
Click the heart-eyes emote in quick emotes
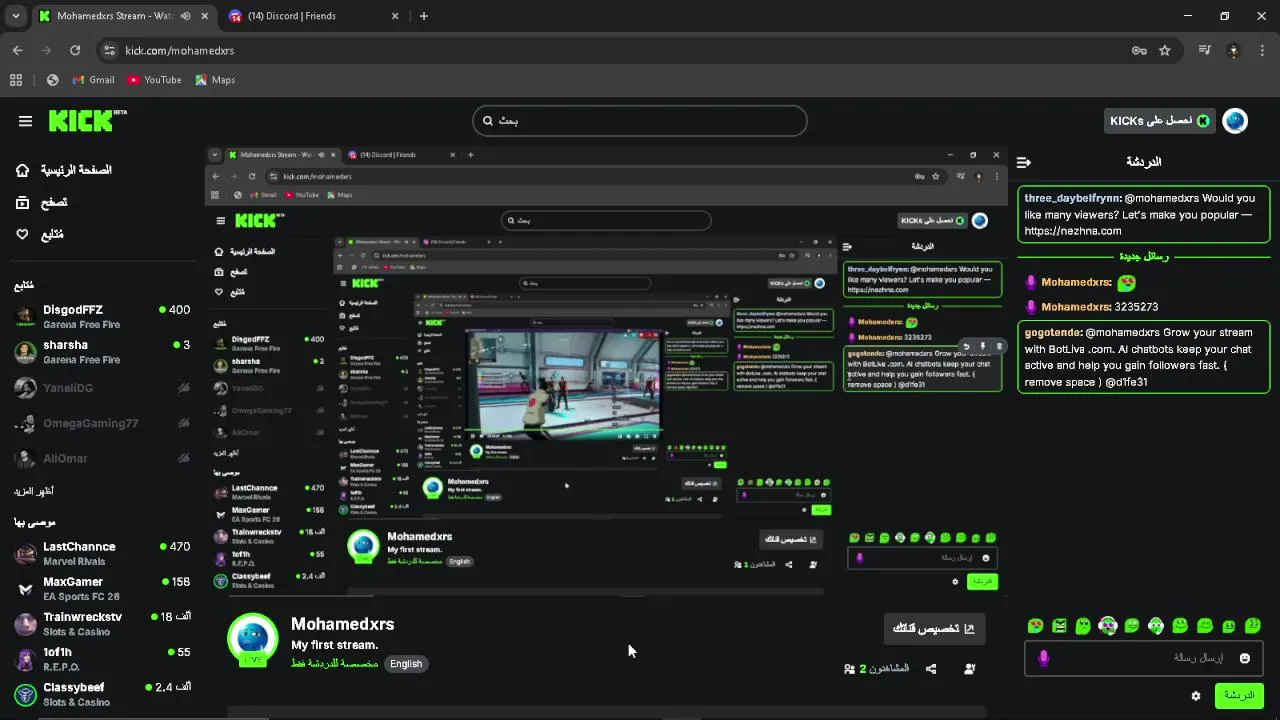coord(1035,626)
